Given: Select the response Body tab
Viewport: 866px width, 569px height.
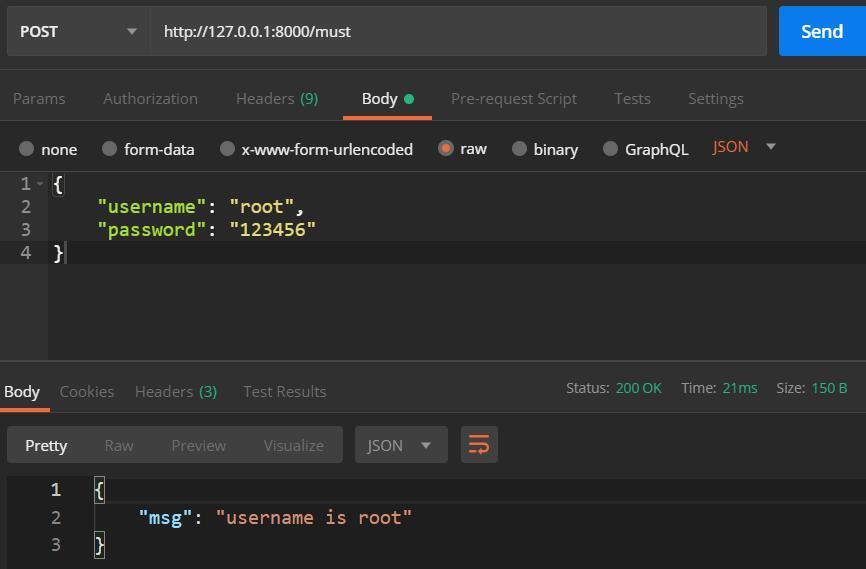Looking at the screenshot, I should [22, 392].
